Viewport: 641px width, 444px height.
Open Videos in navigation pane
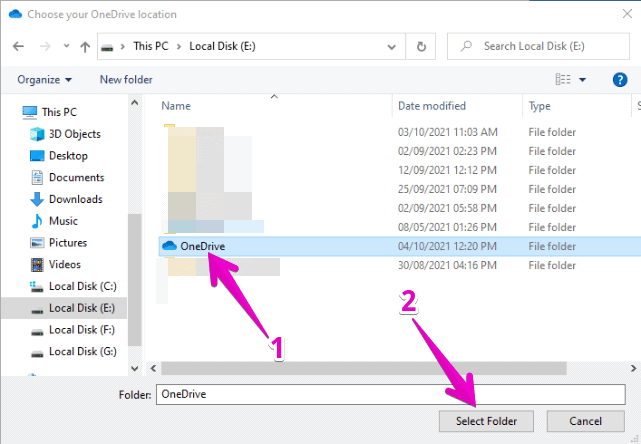[65, 264]
